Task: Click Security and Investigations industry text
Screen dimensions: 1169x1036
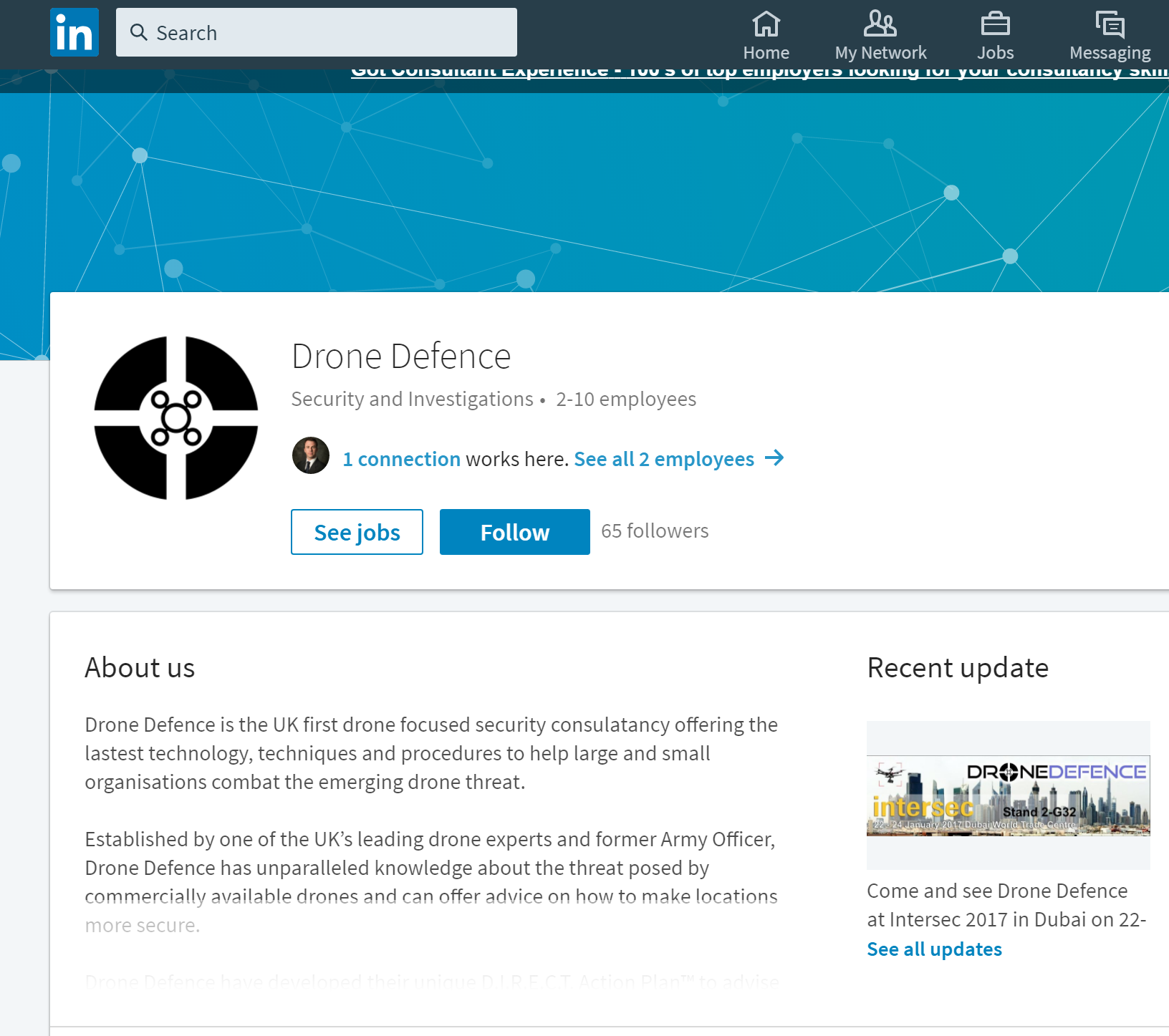Action: (x=412, y=399)
